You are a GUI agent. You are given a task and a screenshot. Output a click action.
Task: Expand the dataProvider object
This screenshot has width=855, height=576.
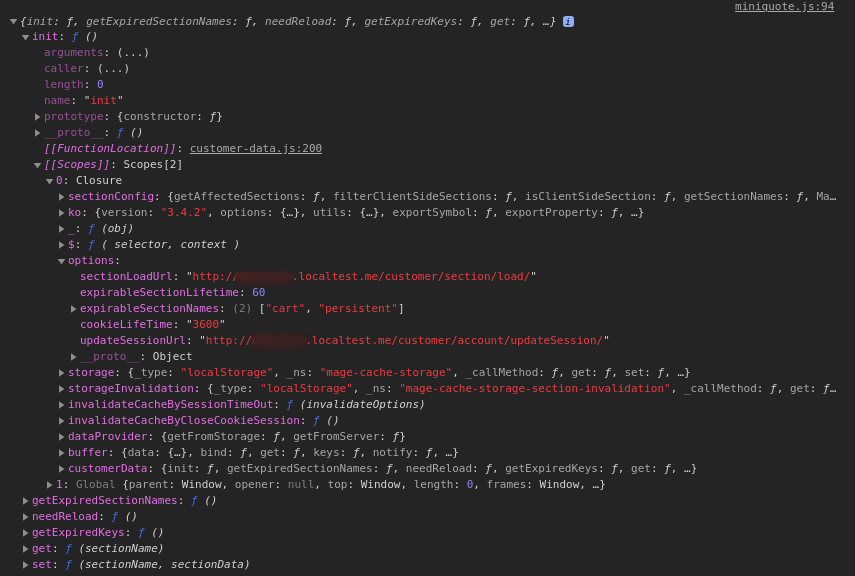[61, 436]
